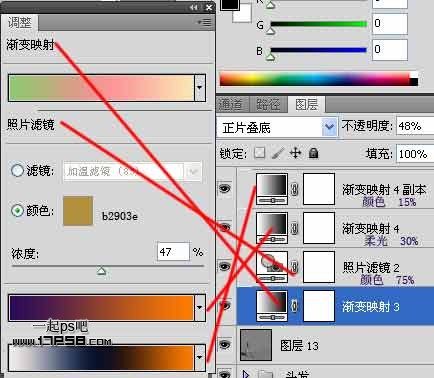Screen dimensions: 434x378
Task: Toggle lock all padlock icon
Action: [313, 153]
